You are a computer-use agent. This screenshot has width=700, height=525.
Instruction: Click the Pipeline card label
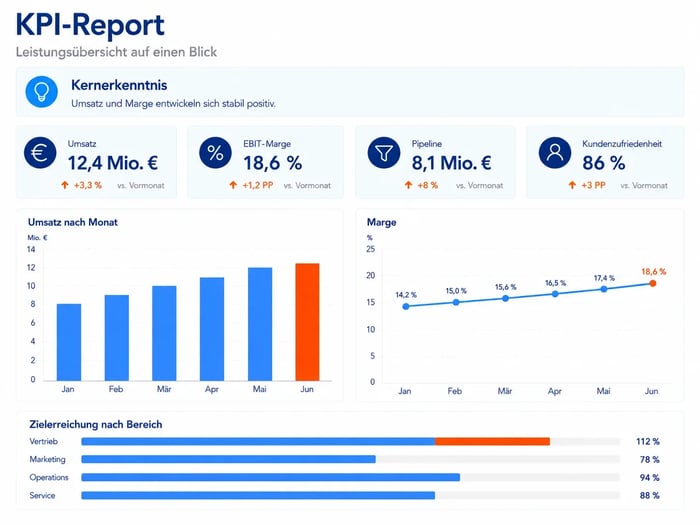click(427, 144)
